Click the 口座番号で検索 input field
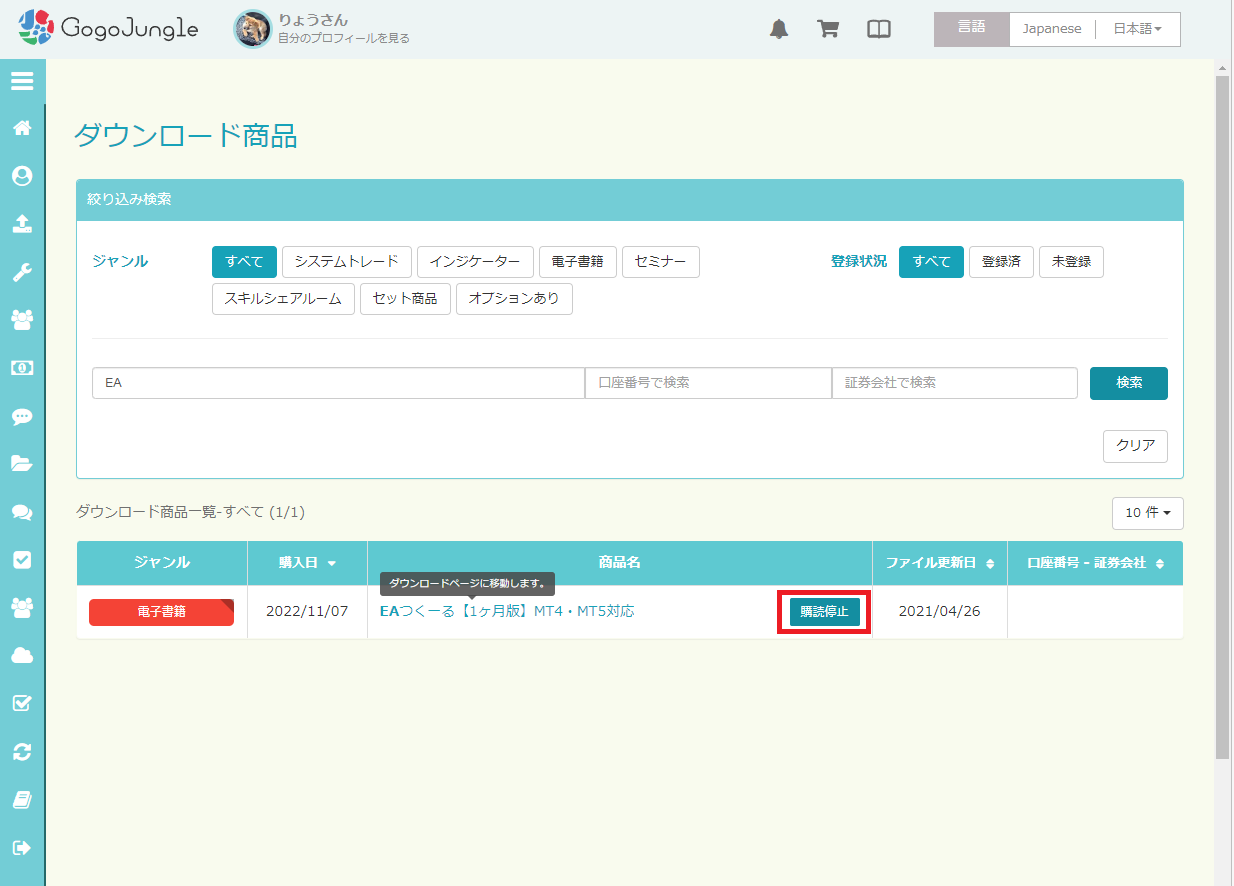Image resolution: width=1234 pixels, height=886 pixels. [708, 383]
